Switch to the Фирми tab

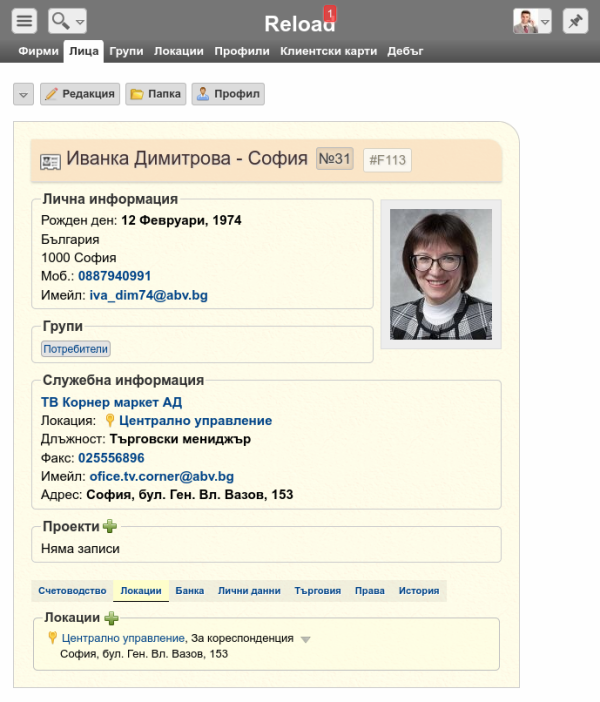(x=39, y=51)
